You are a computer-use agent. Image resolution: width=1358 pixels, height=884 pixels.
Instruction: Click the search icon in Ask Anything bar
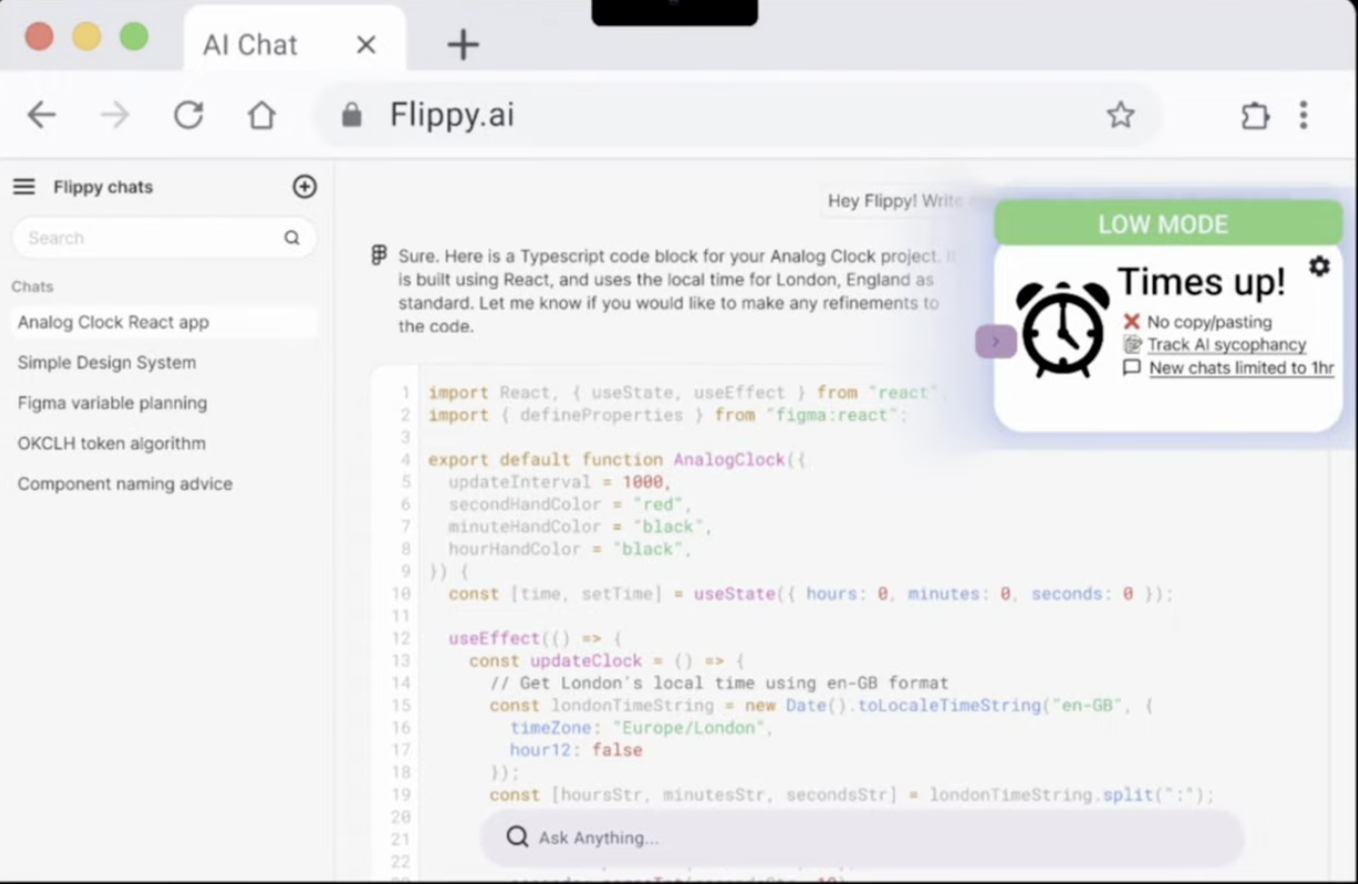pyautogui.click(x=516, y=837)
